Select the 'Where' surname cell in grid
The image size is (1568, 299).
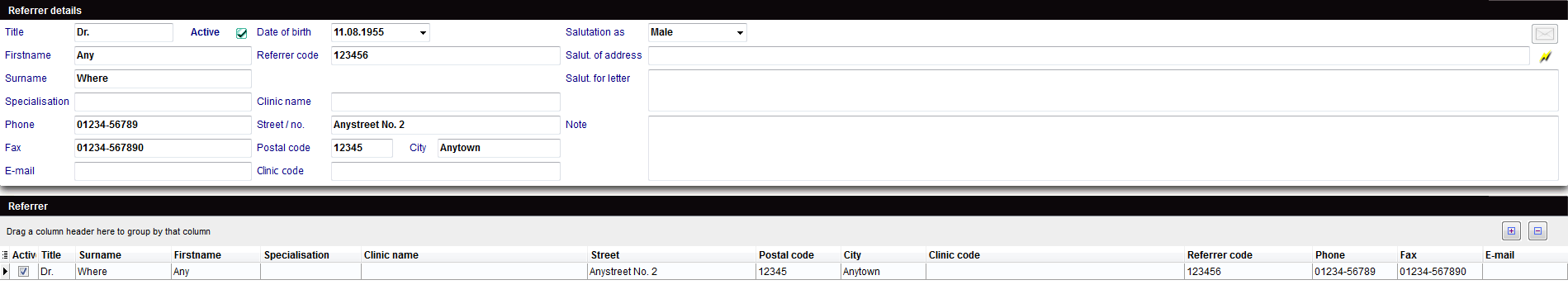pos(123,272)
